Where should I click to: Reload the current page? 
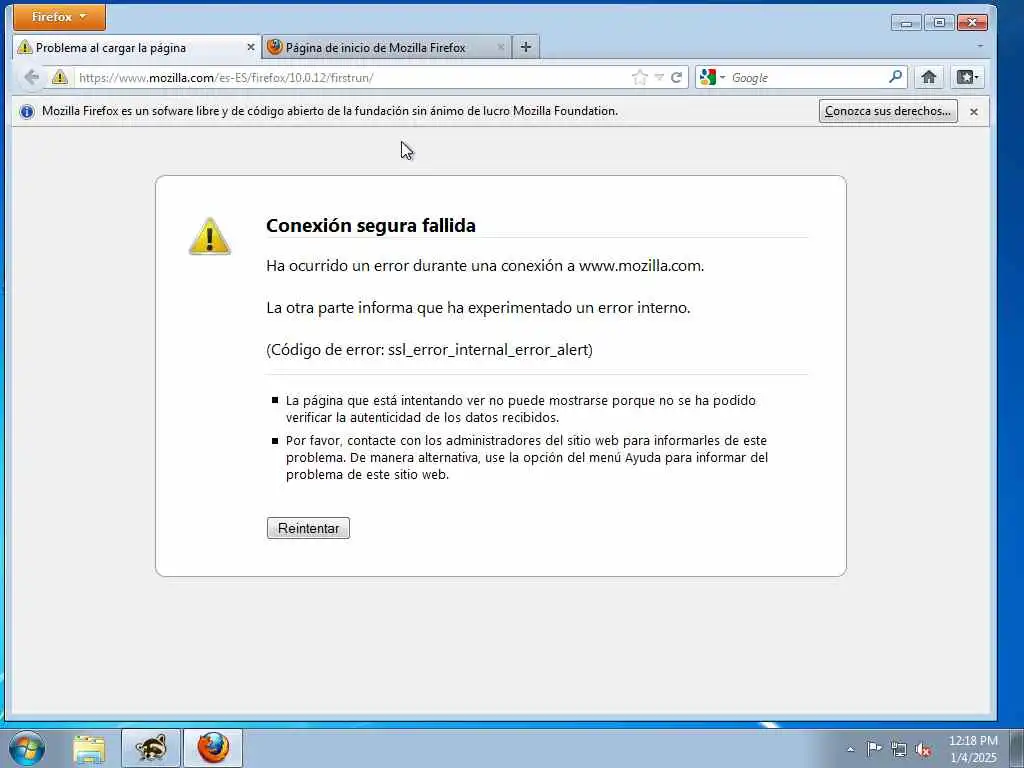click(677, 78)
